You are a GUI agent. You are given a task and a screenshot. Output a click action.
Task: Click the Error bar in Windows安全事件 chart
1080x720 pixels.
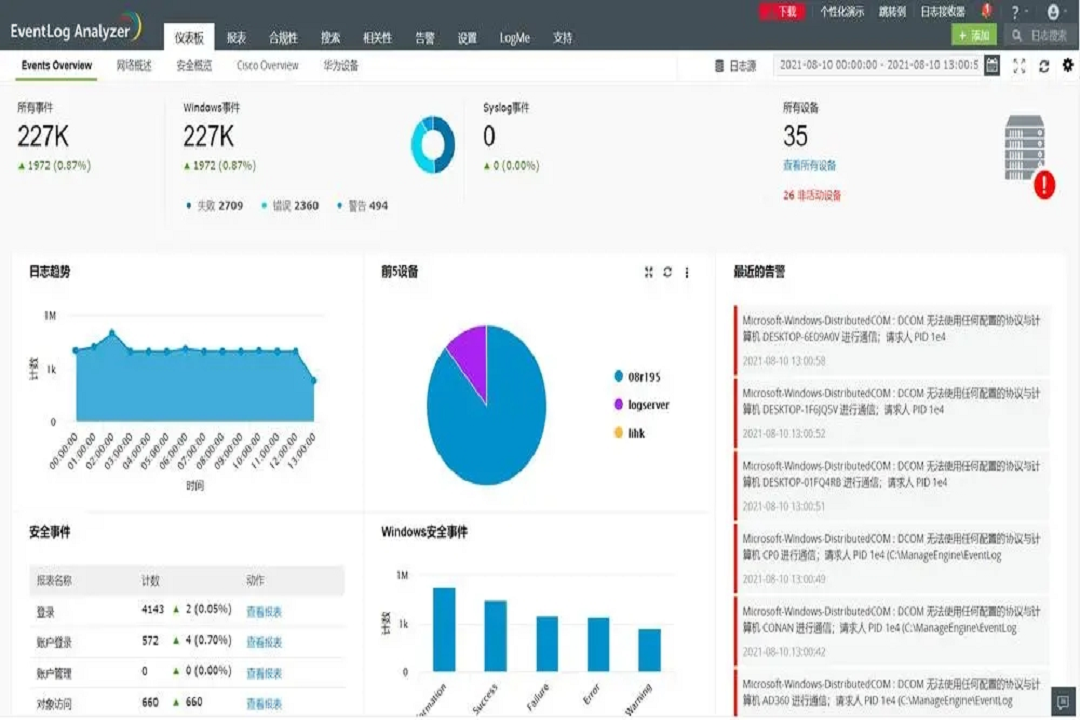click(598, 644)
